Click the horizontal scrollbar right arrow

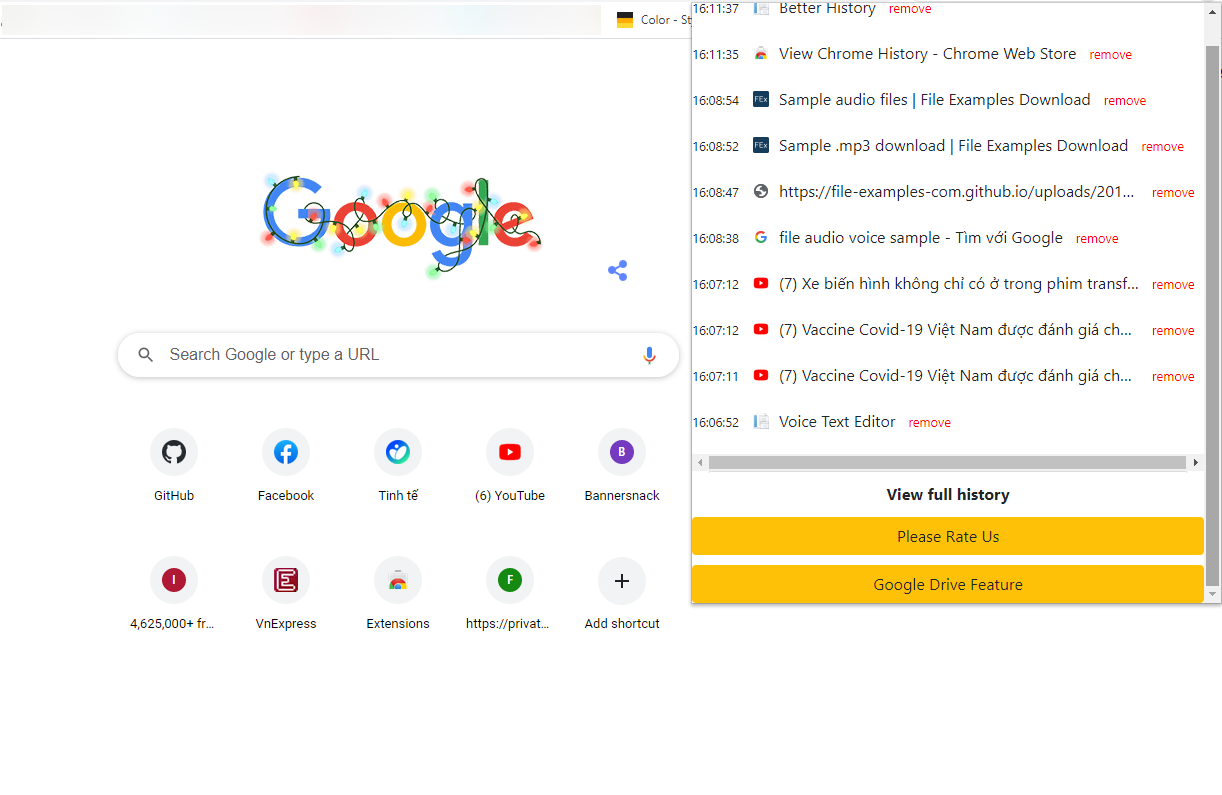pyautogui.click(x=1196, y=463)
